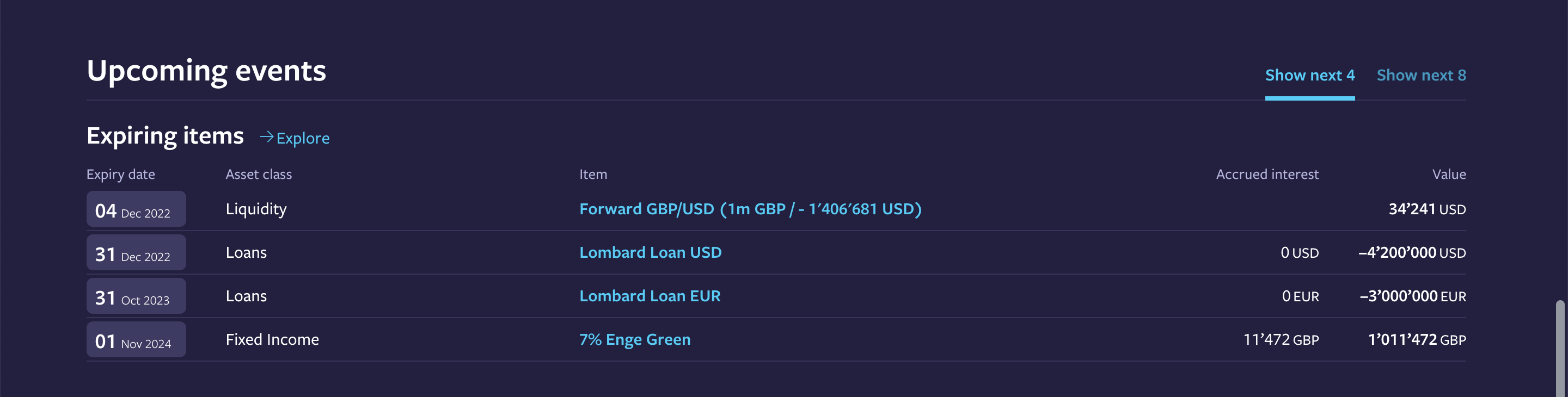
Task: Click the Value column header
Action: pos(1449,175)
